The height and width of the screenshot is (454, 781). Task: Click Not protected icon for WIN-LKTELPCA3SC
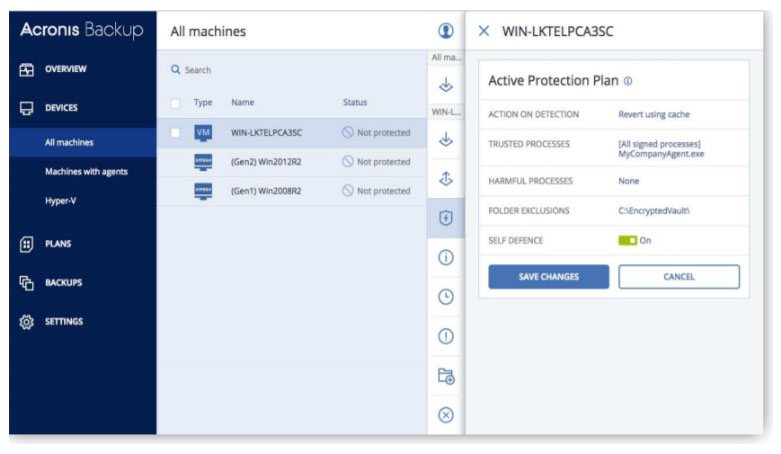348,133
